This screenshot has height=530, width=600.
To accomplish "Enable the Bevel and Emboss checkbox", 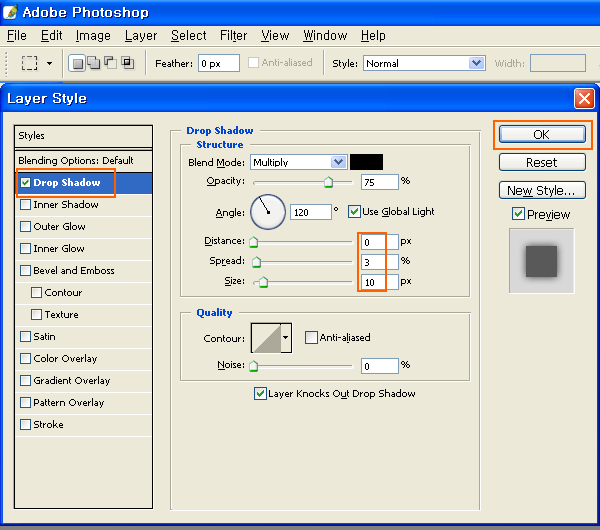I will point(25,271).
